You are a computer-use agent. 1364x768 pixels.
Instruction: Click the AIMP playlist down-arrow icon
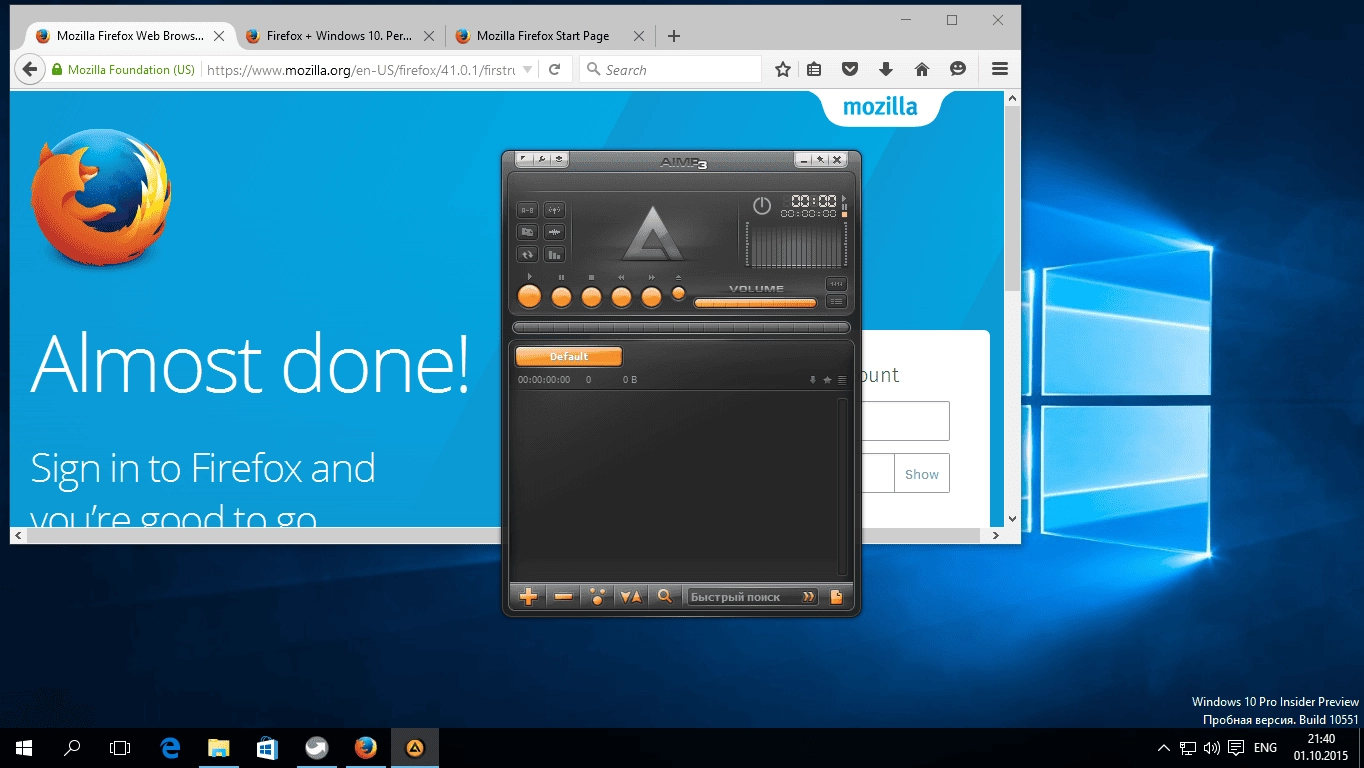click(813, 380)
